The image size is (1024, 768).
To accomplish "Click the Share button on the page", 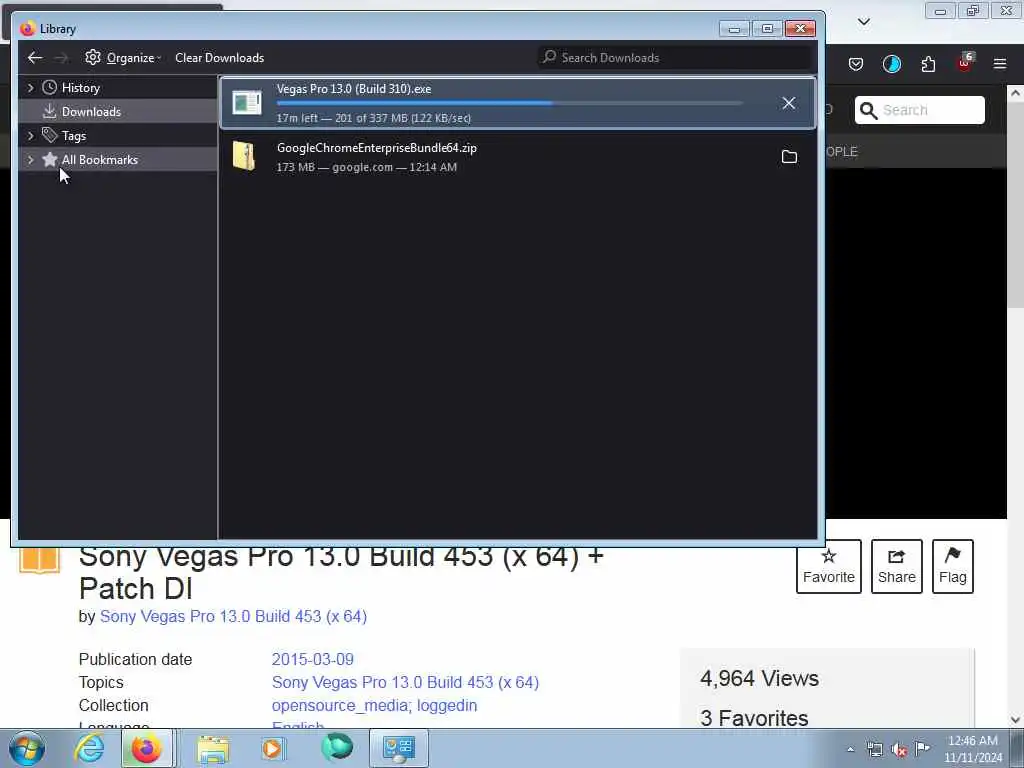I will click(x=897, y=566).
